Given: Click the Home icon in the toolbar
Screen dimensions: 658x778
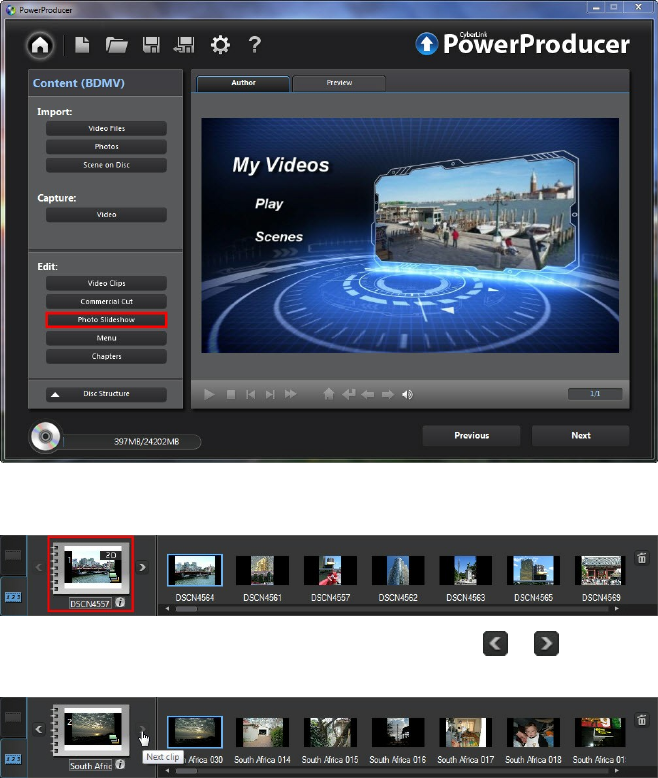Looking at the screenshot, I should (x=41, y=45).
